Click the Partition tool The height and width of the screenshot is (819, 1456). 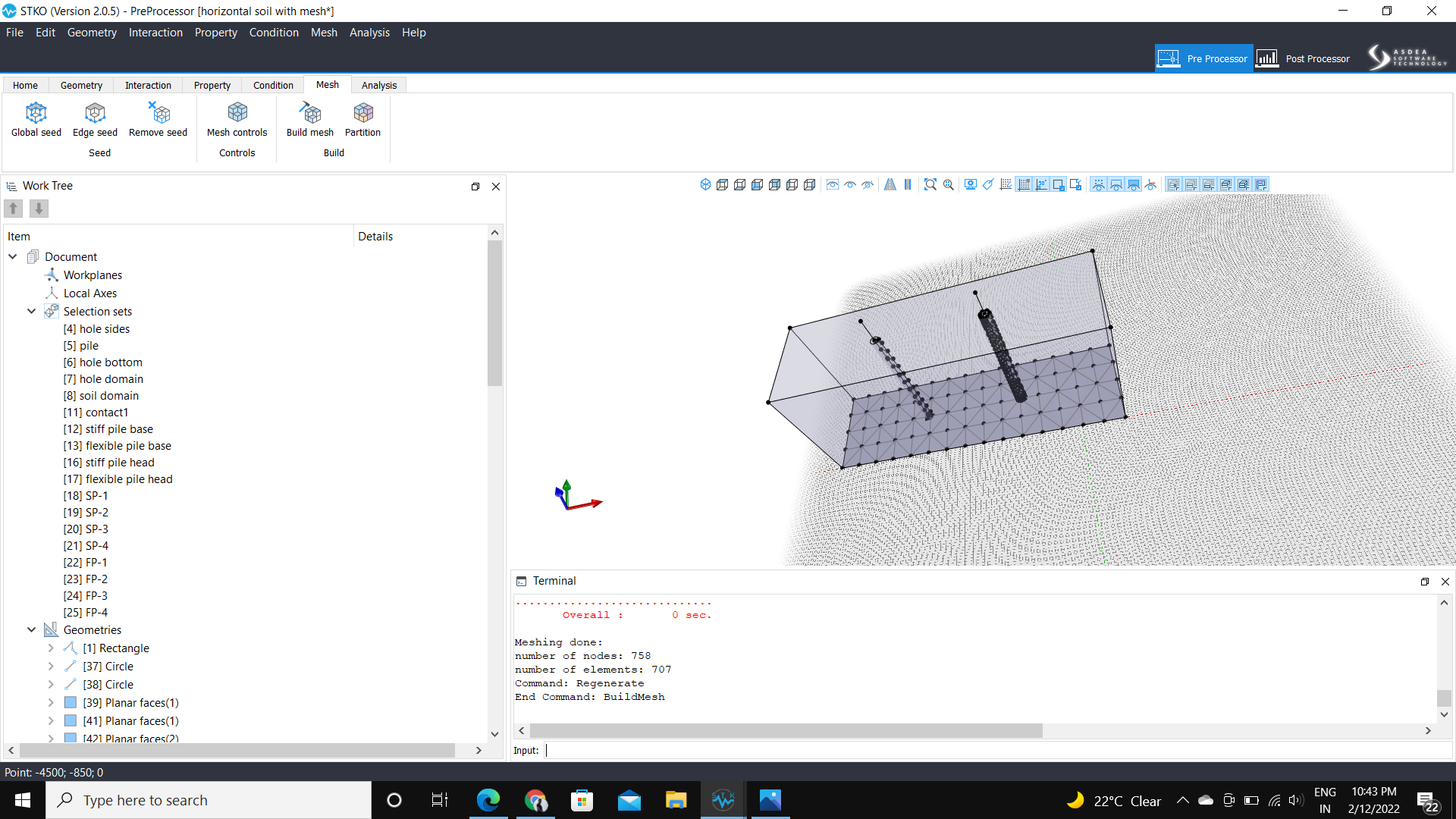coord(362,120)
